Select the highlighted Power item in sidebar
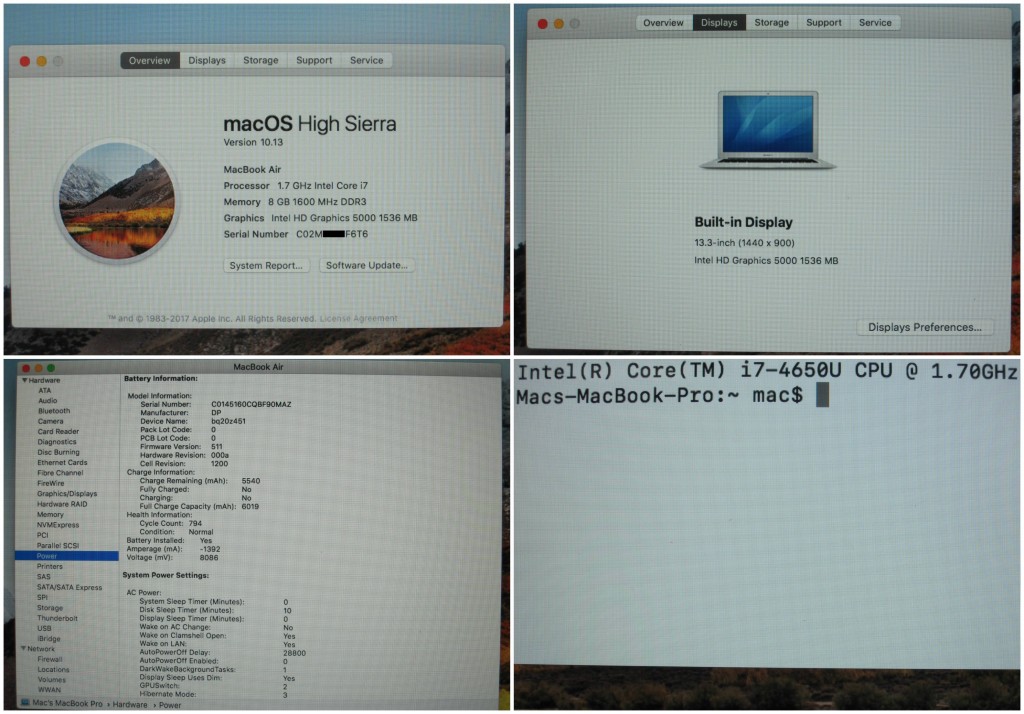 [67, 556]
